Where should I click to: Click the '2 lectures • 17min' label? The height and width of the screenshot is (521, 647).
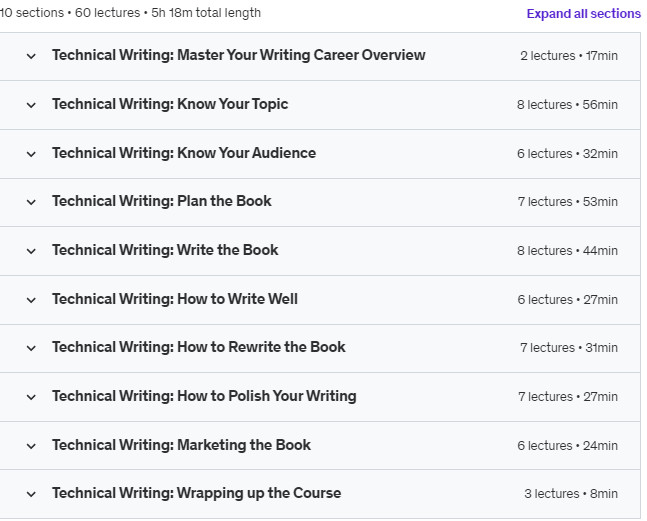pyautogui.click(x=569, y=56)
